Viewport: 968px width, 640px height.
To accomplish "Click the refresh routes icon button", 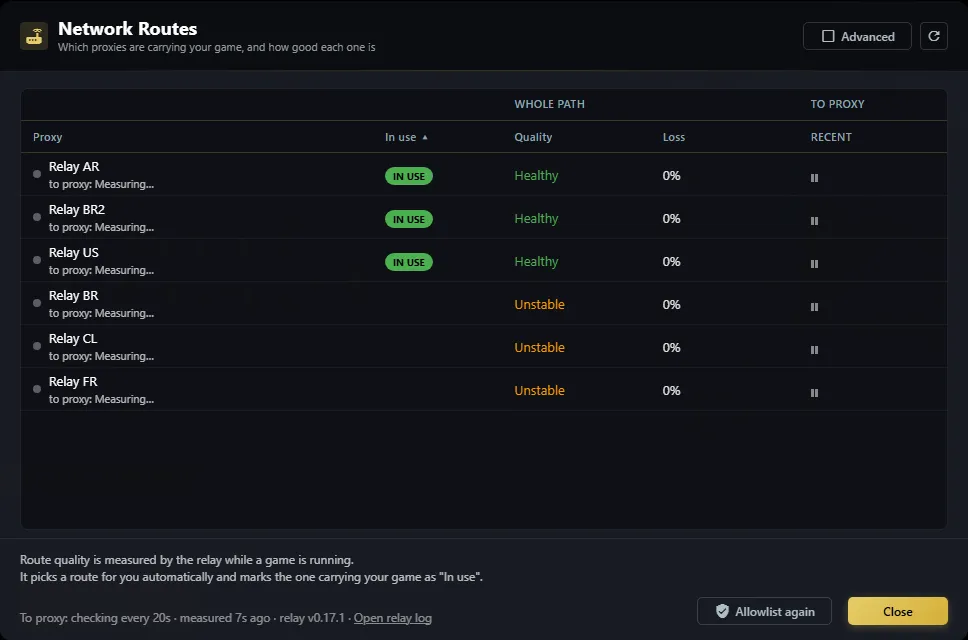I will point(933,36).
